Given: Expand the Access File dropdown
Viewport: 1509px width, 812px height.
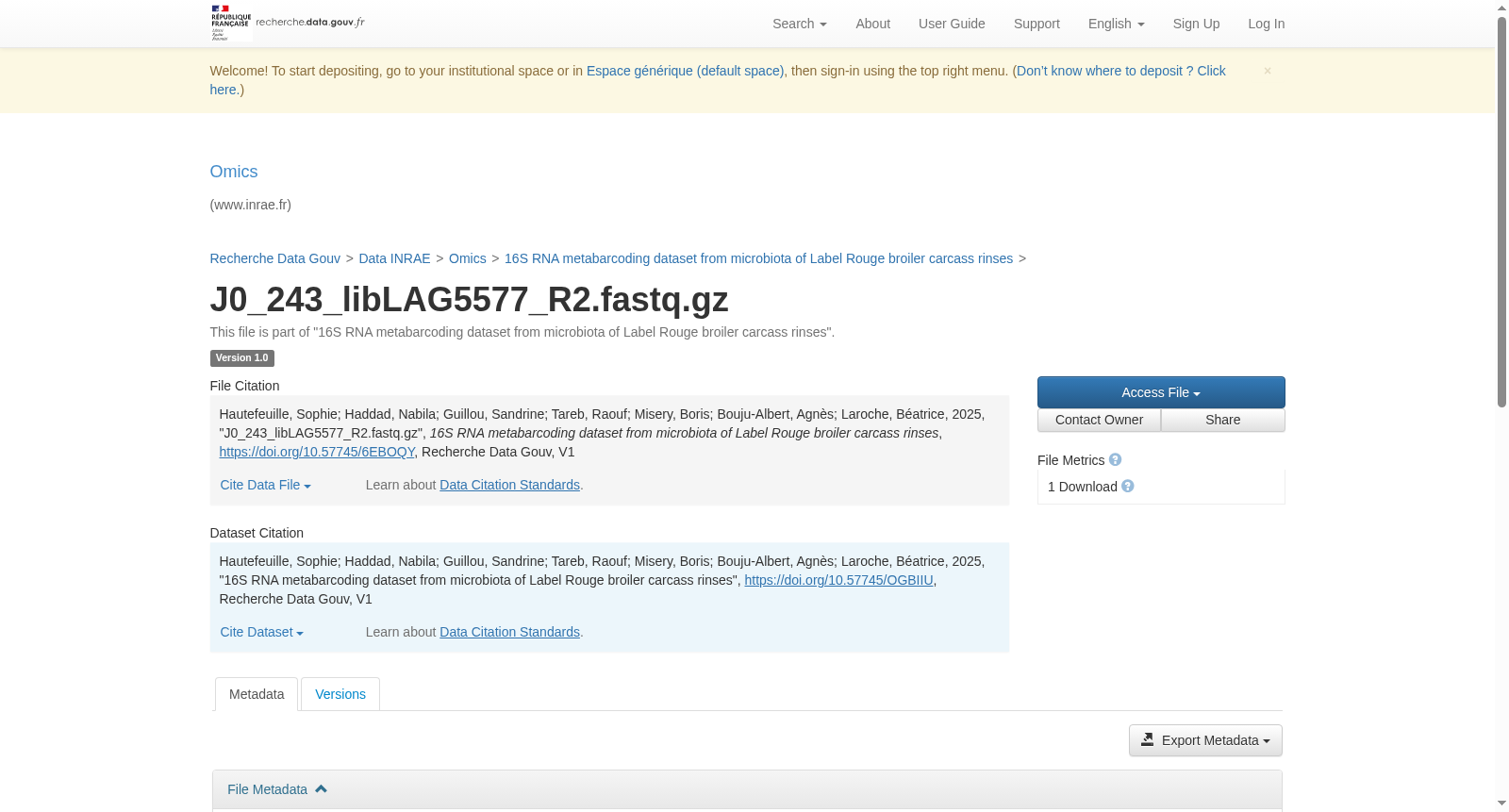Looking at the screenshot, I should point(1161,392).
